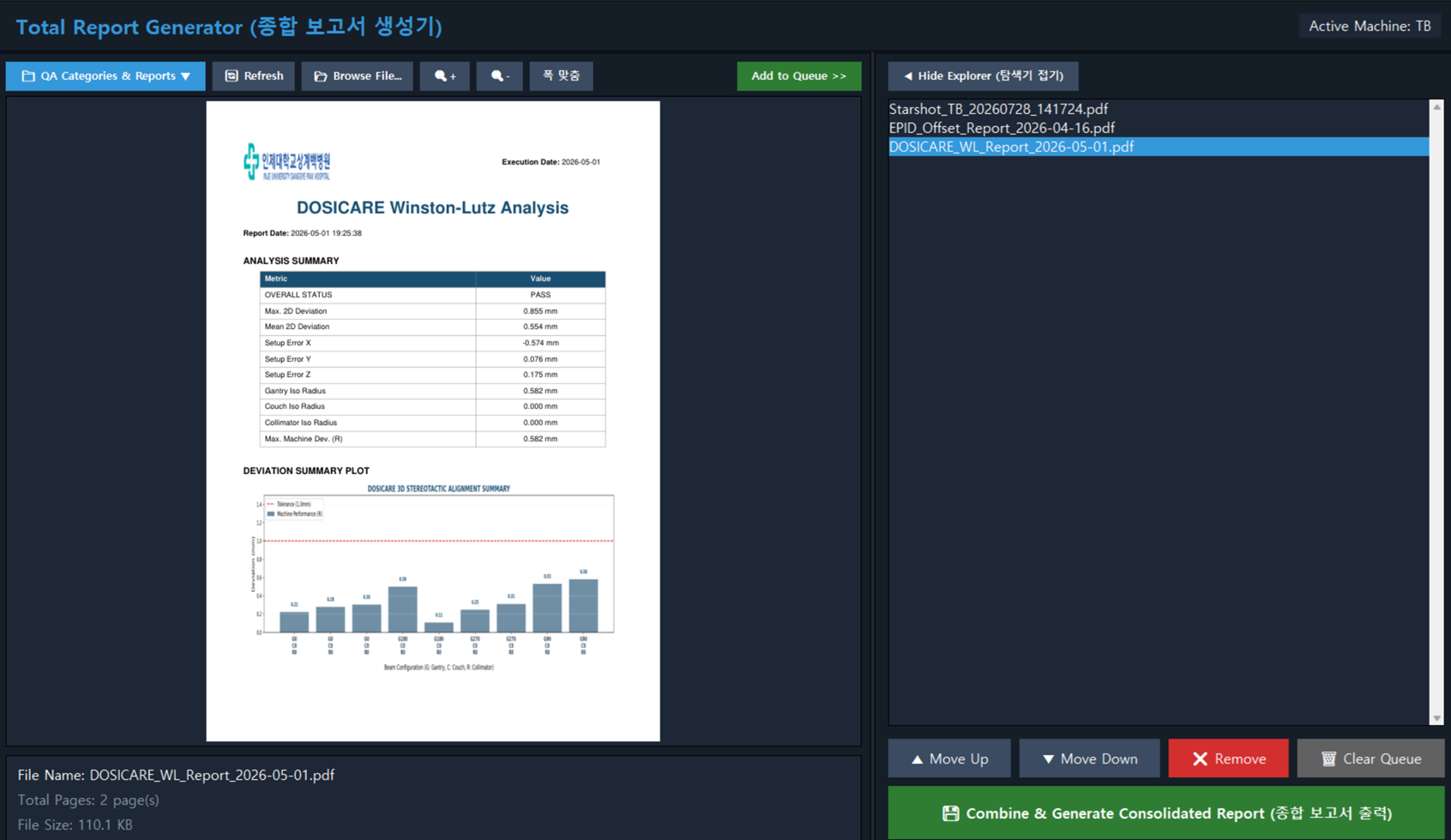Click the Gantry Iso Radius row
Screen dimensions: 1451x840
[x=432, y=391]
